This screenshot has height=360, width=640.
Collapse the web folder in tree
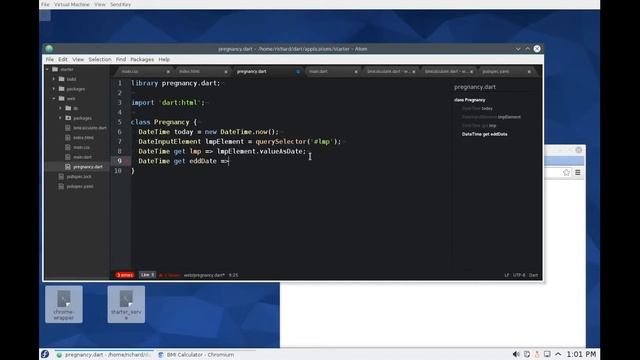[x=54, y=99]
